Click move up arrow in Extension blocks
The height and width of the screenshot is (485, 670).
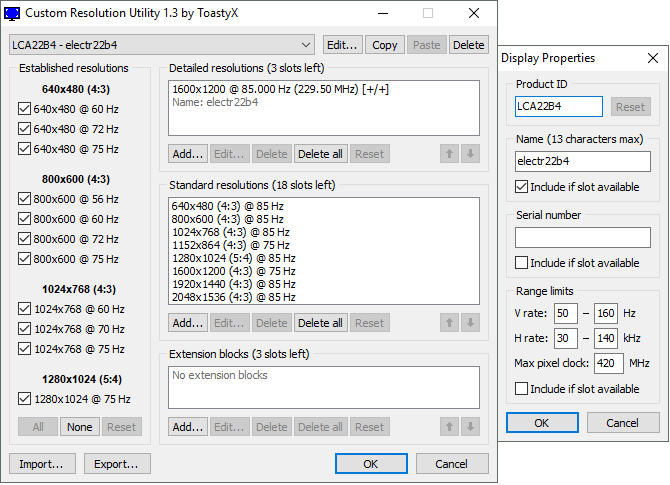[x=451, y=427]
